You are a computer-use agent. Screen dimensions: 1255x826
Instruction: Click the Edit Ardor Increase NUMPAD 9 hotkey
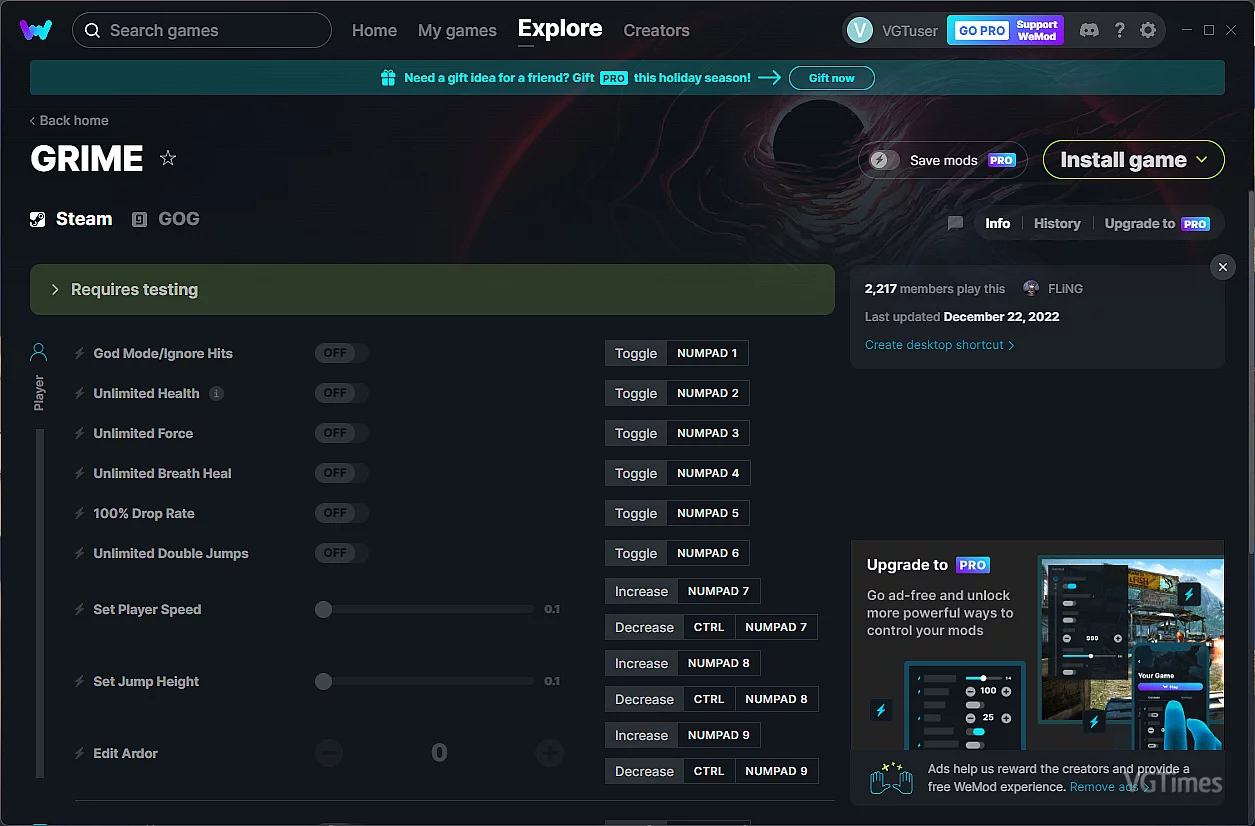718,735
